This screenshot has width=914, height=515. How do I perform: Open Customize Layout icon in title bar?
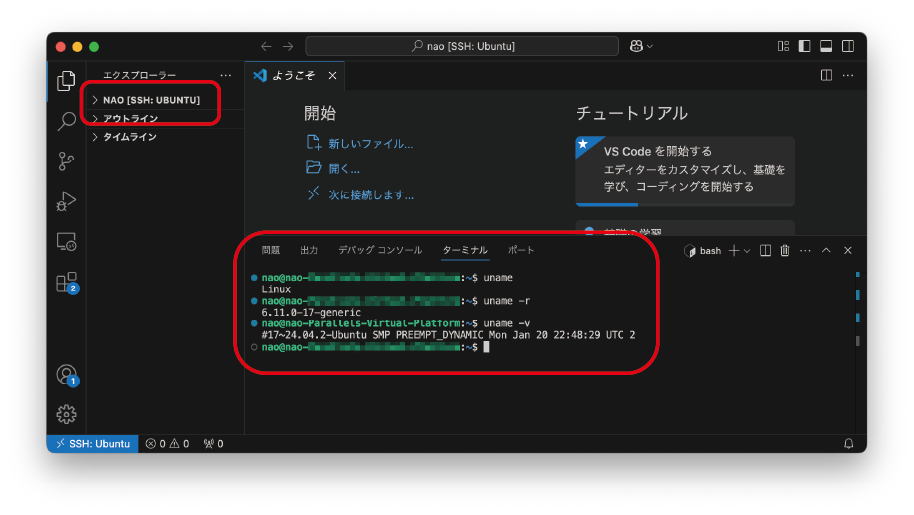[783, 46]
